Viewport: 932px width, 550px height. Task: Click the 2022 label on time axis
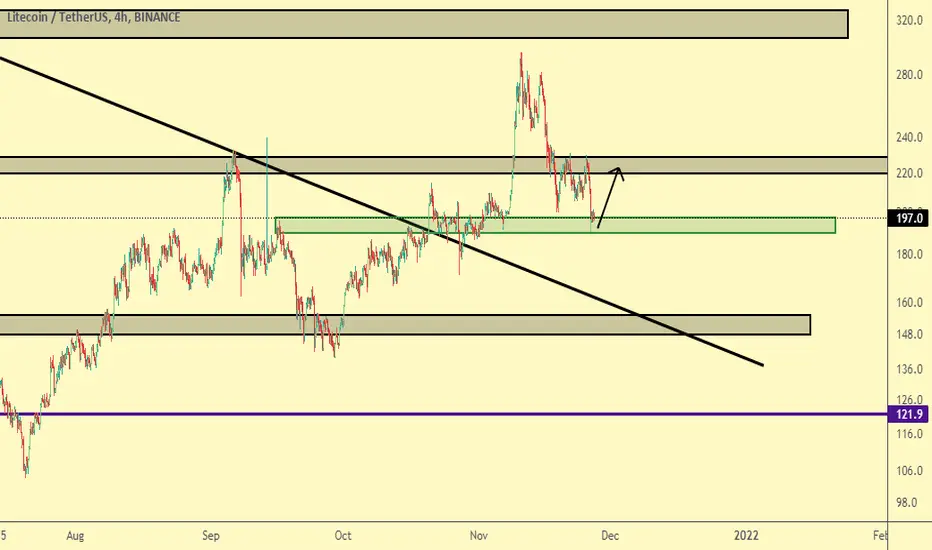746,536
